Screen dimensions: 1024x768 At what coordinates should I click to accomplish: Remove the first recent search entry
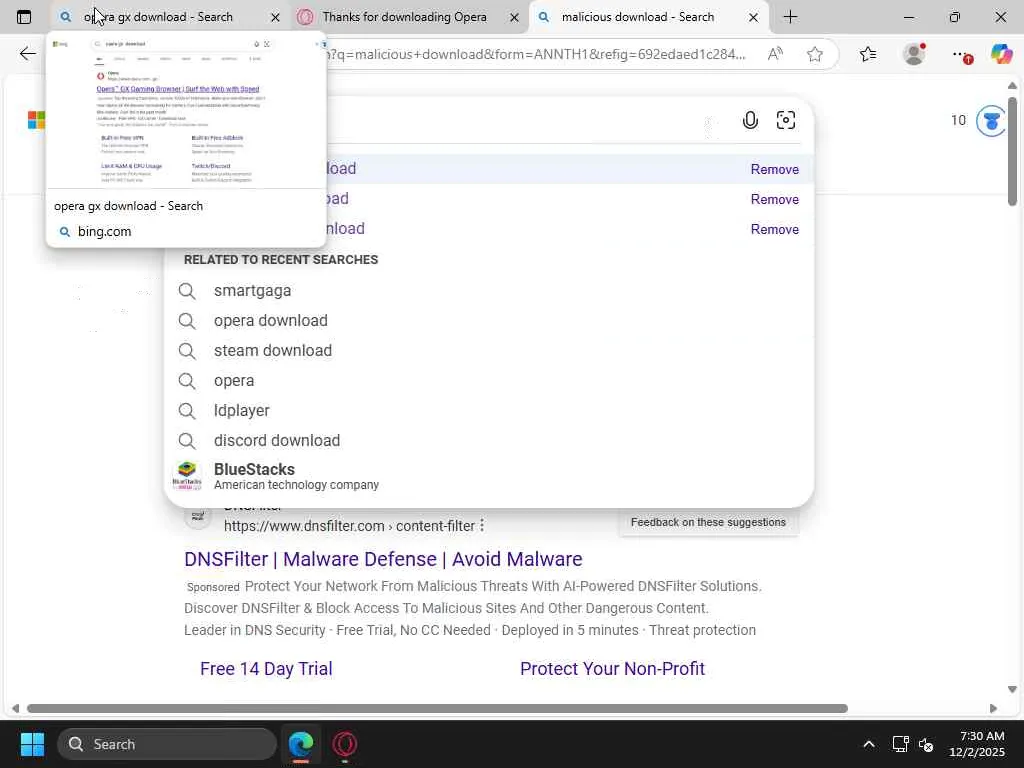(x=775, y=169)
